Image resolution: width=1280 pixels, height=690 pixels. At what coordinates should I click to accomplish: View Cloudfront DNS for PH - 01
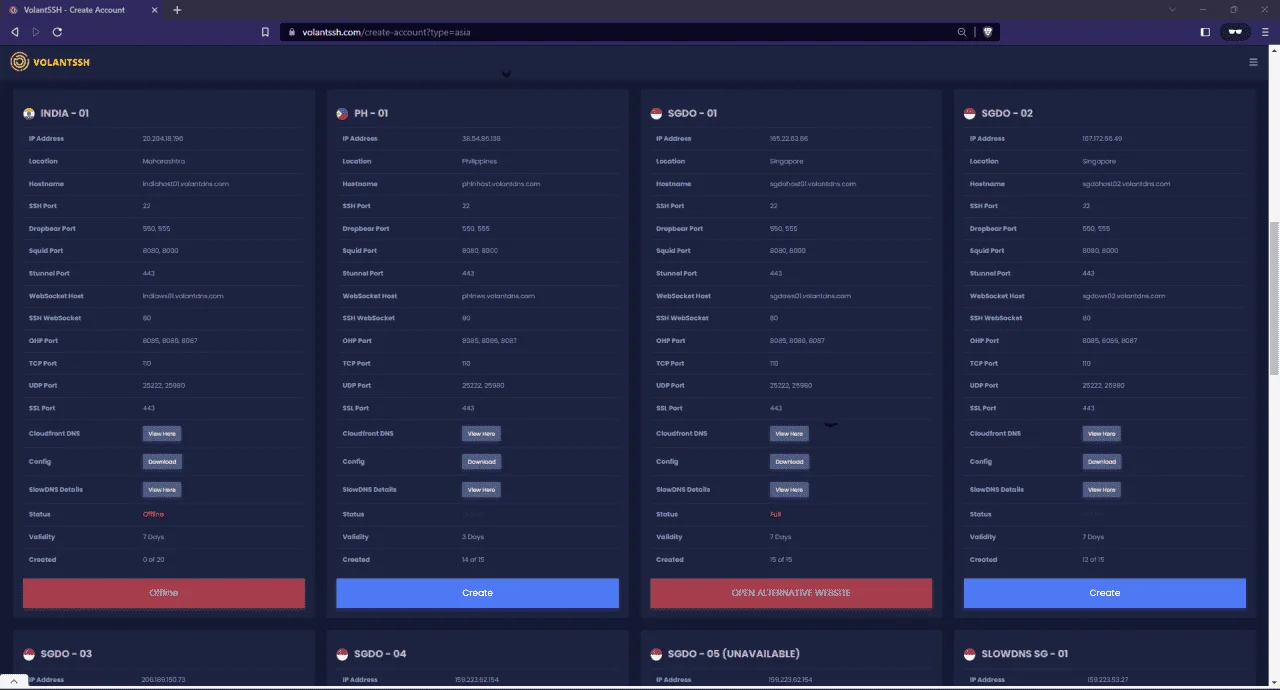tap(481, 434)
